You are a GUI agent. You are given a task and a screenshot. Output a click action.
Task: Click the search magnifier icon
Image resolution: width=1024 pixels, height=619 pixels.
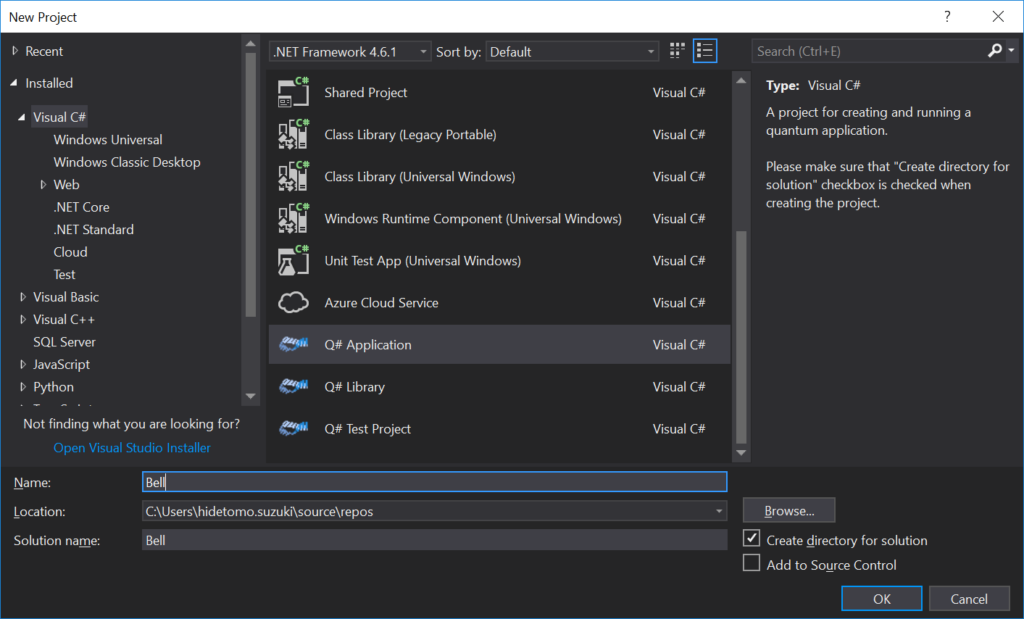pyautogui.click(x=995, y=50)
